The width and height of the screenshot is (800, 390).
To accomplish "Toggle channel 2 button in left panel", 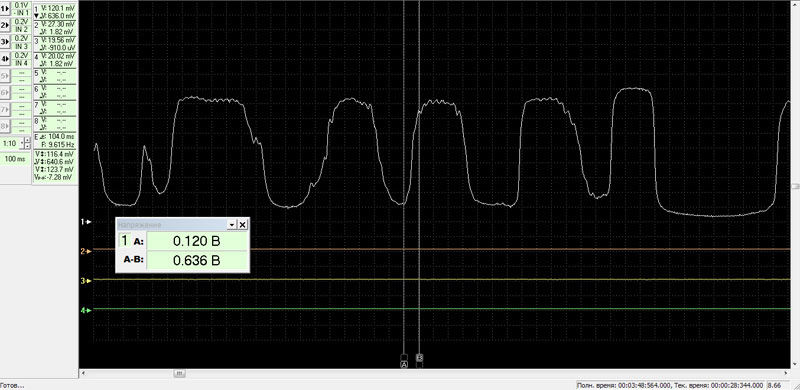I will (6, 26).
